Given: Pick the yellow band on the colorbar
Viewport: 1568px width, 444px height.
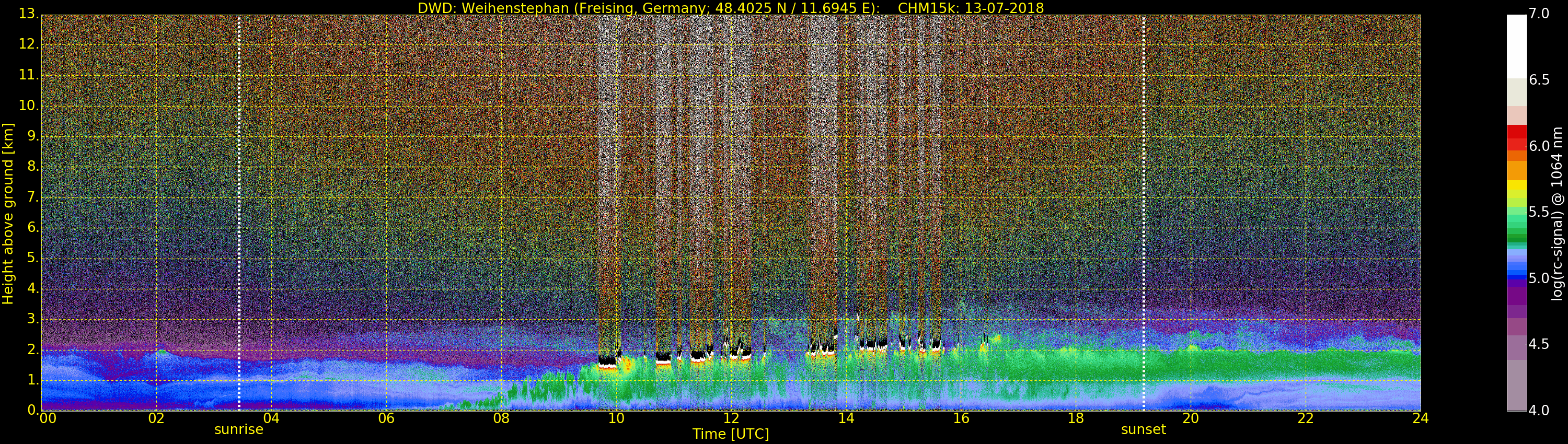Looking at the screenshot, I should pyautogui.click(x=1516, y=186).
